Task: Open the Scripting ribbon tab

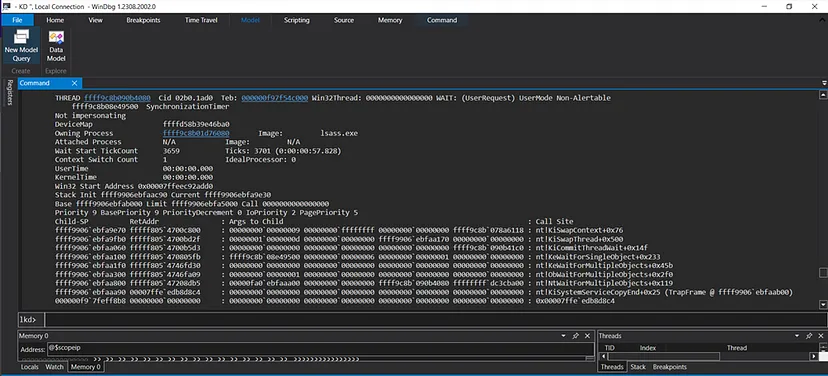Action: 297,20
